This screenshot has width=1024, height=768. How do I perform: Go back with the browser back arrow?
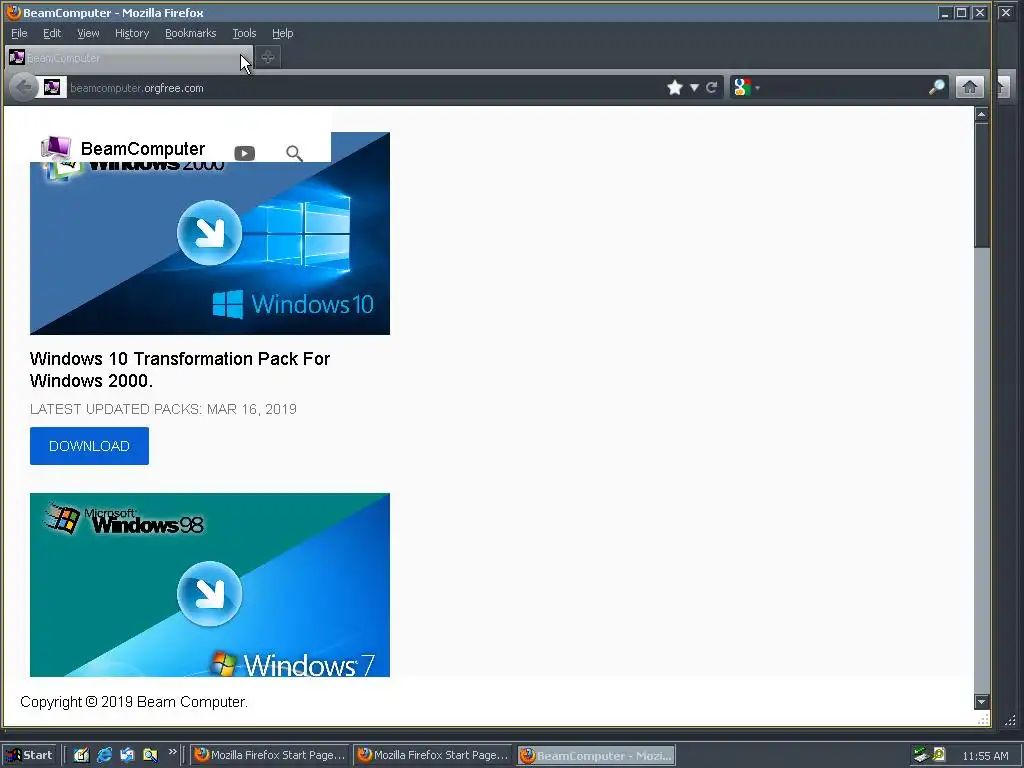pos(24,88)
